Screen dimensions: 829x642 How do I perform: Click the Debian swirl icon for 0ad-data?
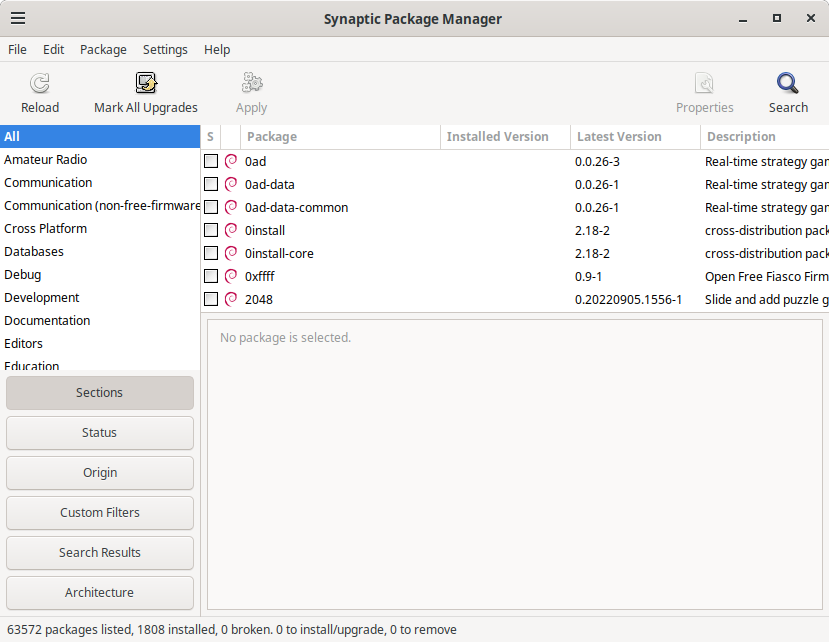click(x=231, y=184)
